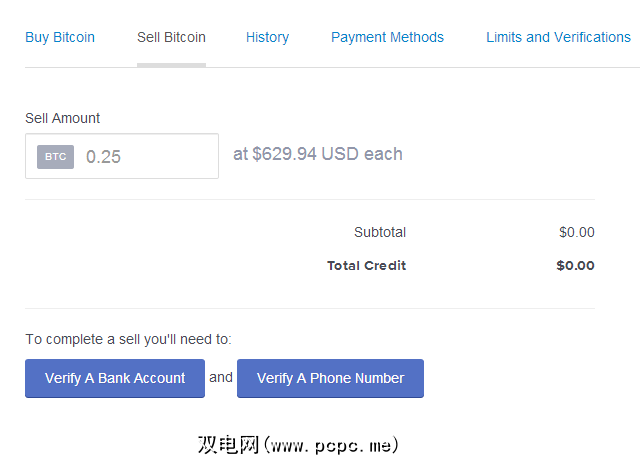Click the divider line above Subtotal

[x=310, y=200]
